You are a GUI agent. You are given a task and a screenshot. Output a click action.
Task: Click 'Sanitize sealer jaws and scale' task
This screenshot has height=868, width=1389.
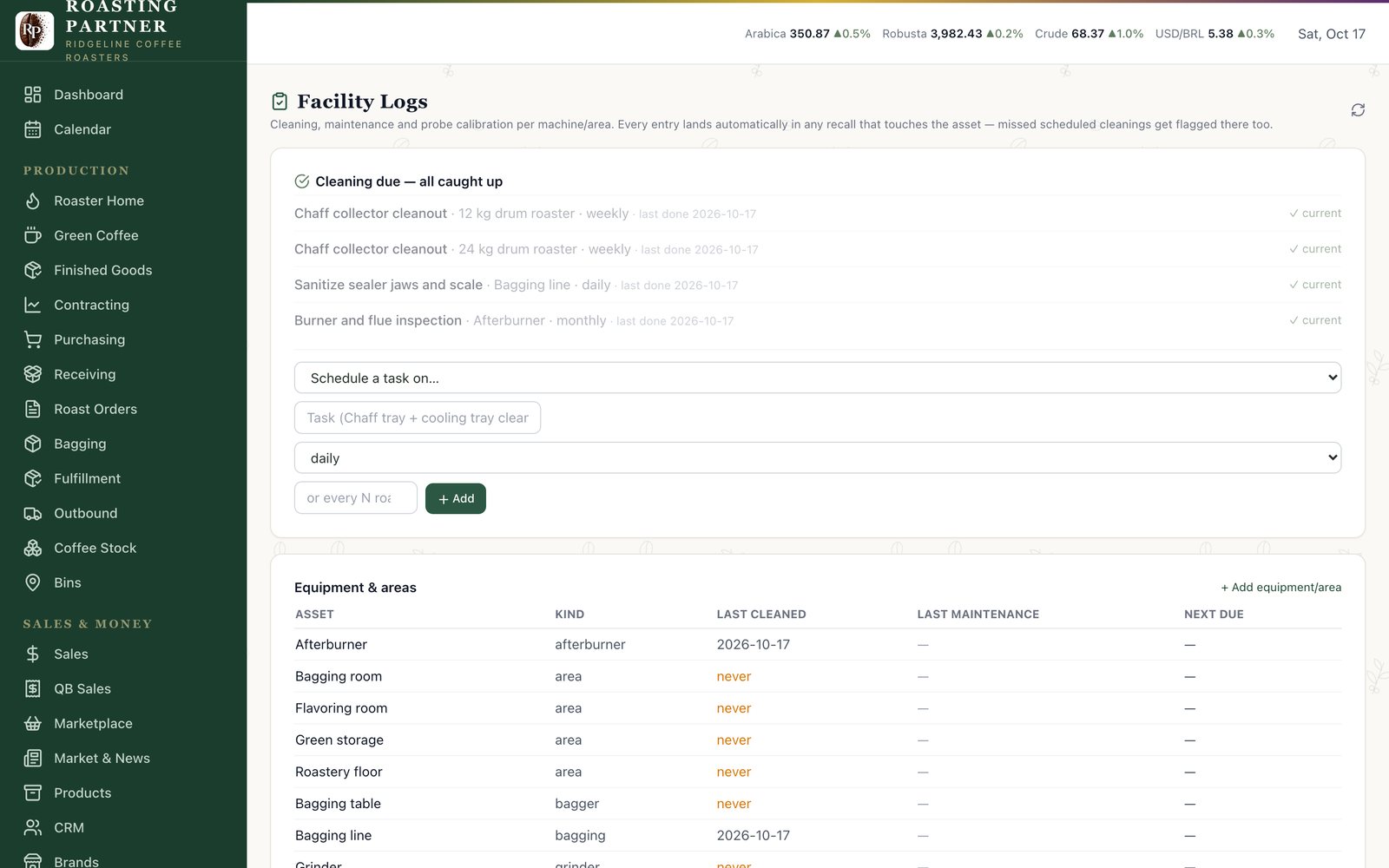coord(388,285)
